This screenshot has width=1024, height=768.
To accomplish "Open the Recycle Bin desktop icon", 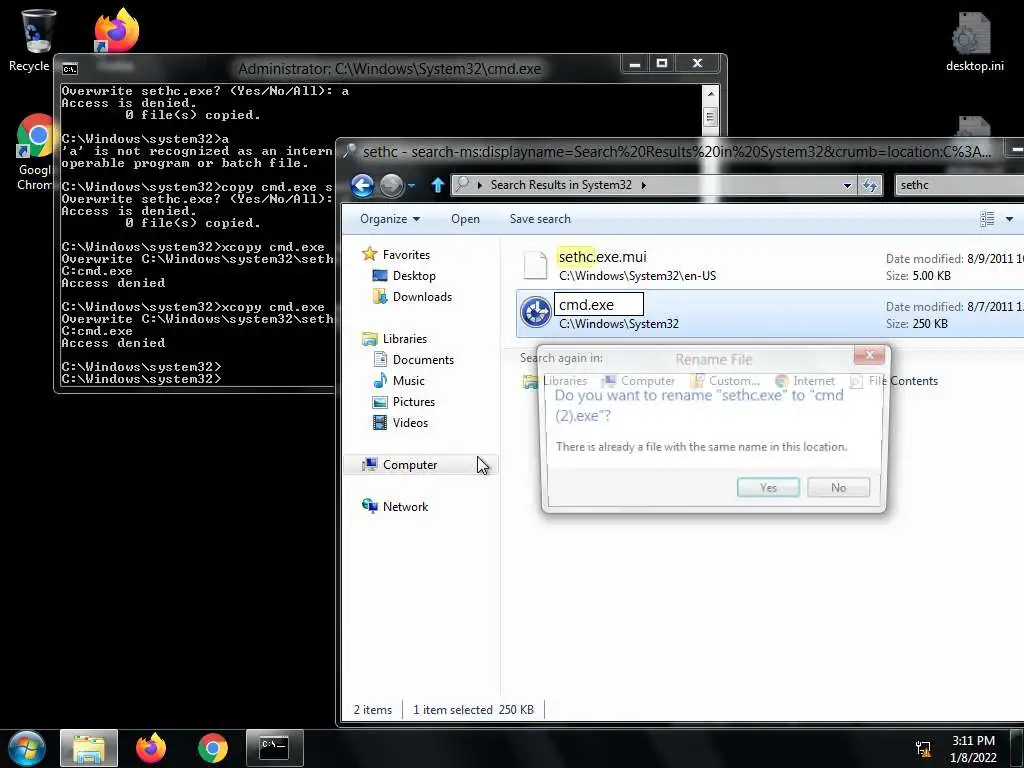I will pyautogui.click(x=37, y=31).
